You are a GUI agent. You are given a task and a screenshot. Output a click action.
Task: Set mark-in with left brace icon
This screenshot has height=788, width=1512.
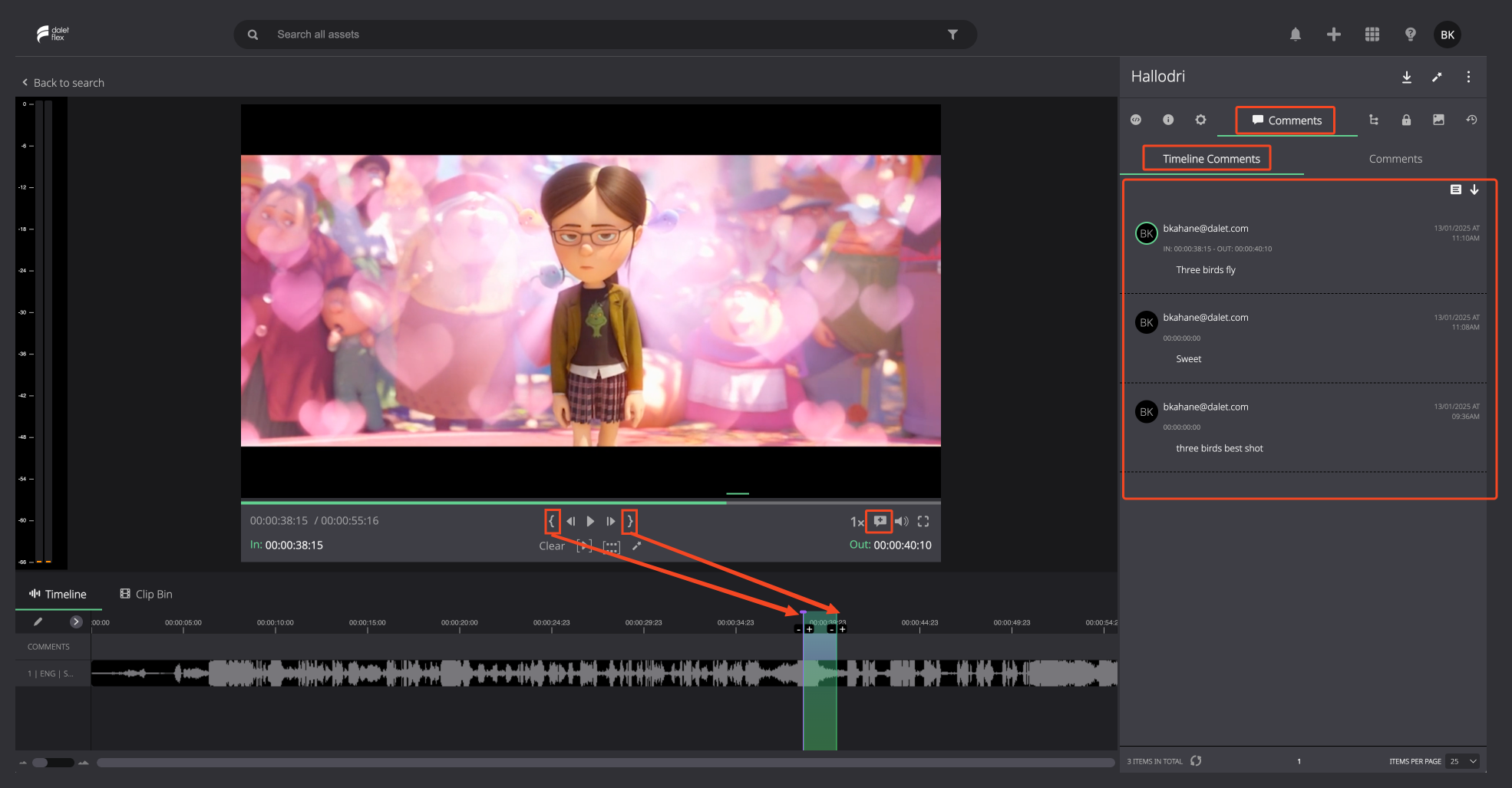(552, 521)
